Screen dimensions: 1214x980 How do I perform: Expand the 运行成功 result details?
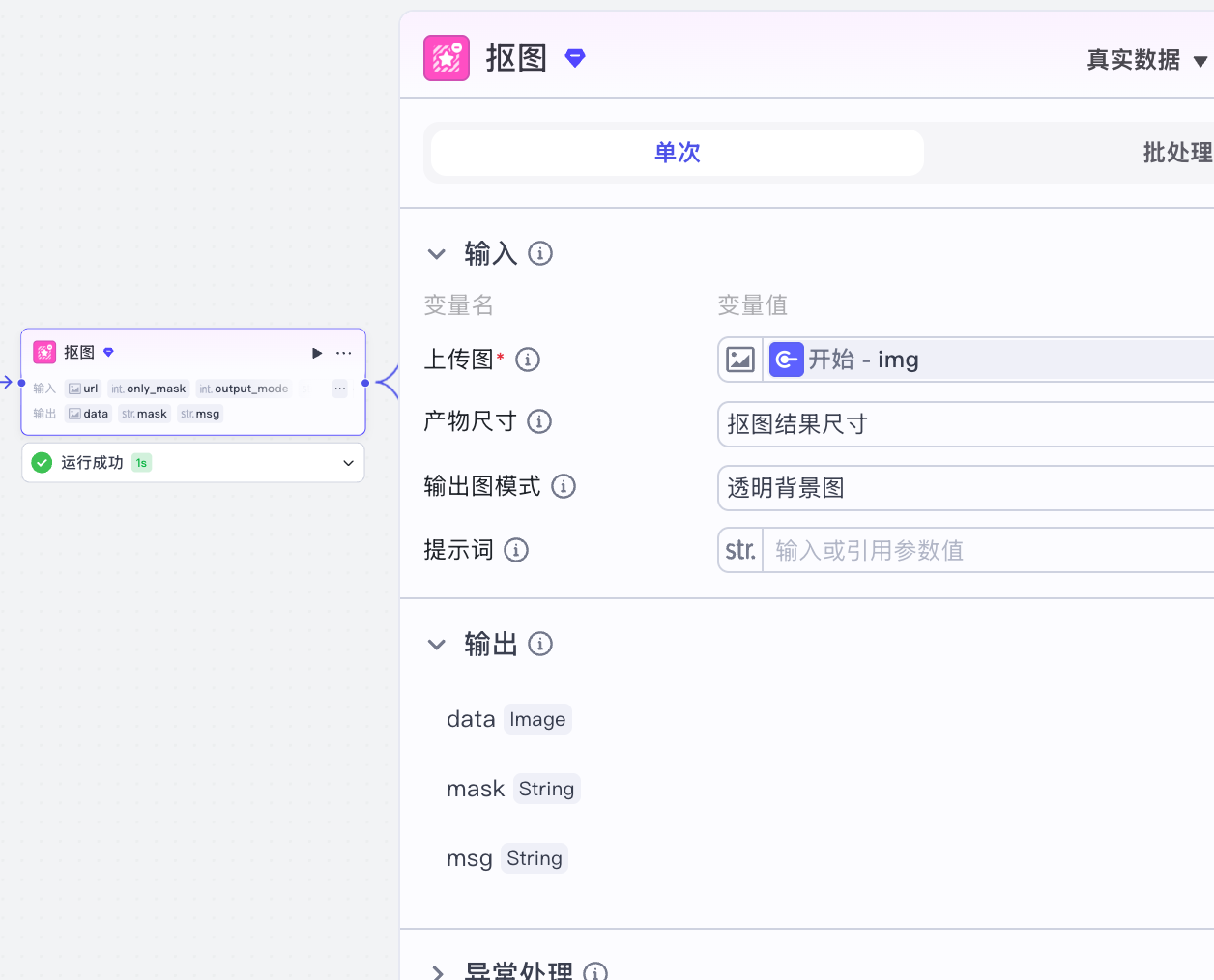tap(348, 463)
